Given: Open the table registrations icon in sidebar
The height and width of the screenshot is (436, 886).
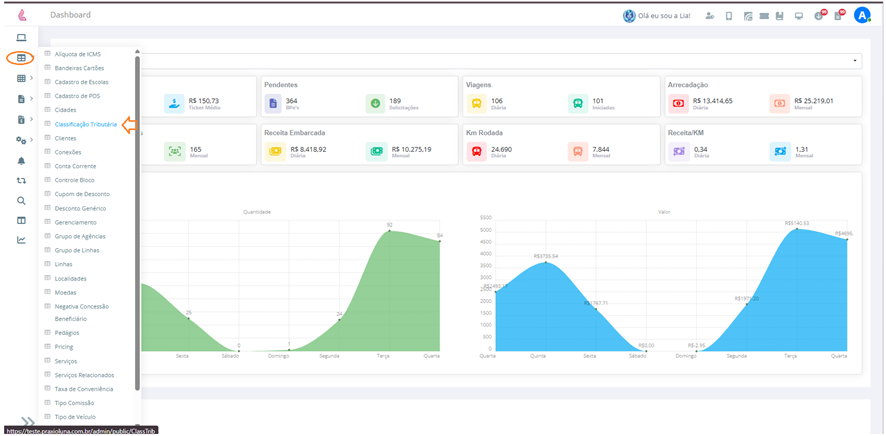Looking at the screenshot, I should 21,58.
